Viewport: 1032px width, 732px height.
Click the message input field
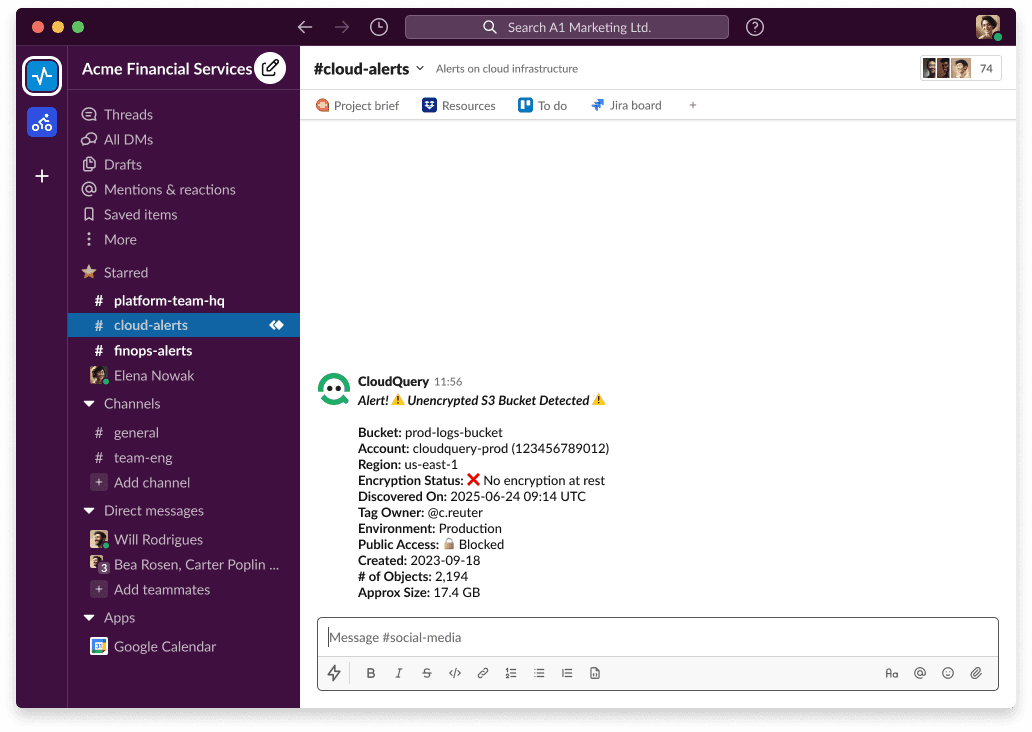pos(657,637)
